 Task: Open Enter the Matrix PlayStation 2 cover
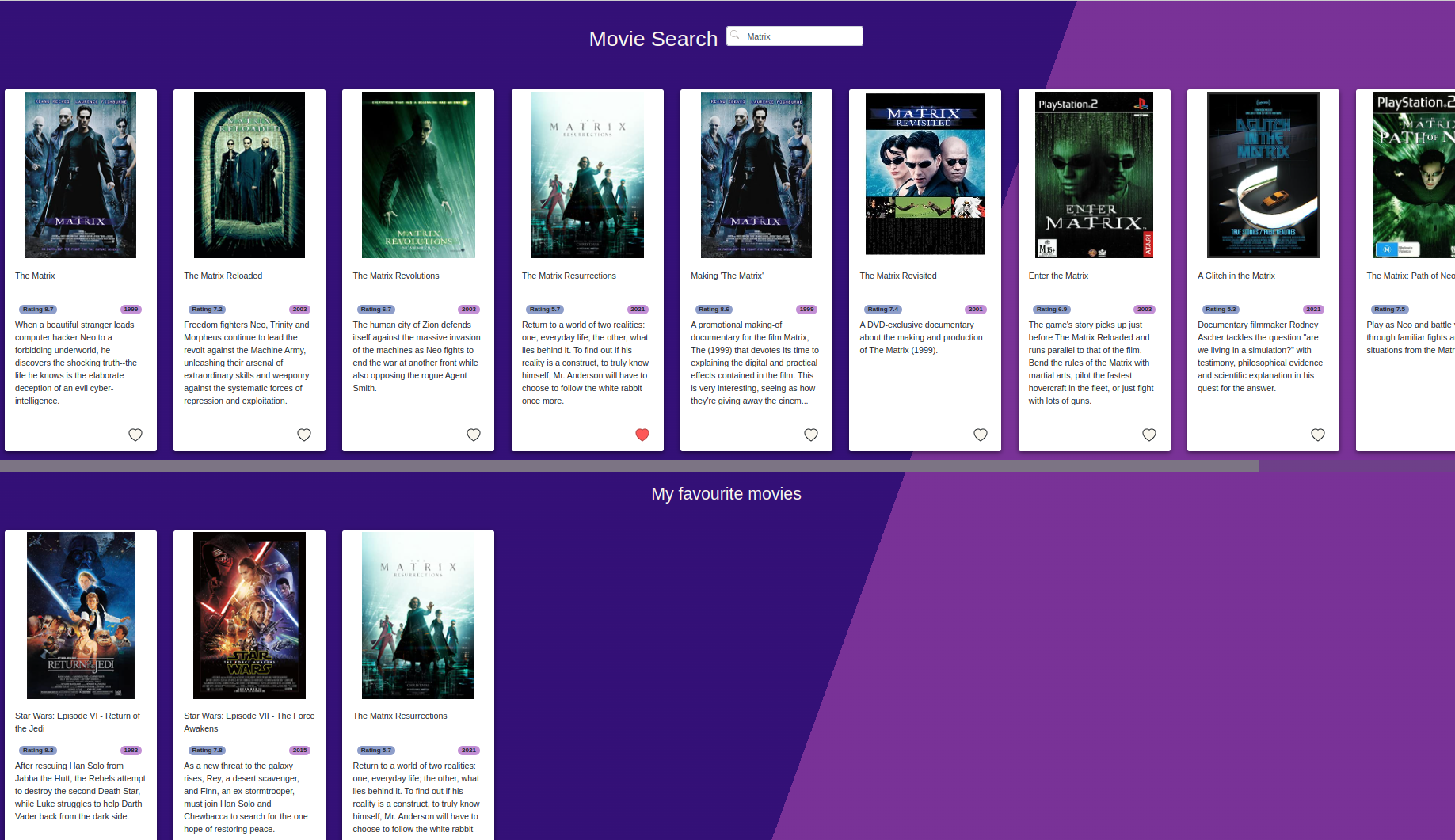click(1095, 175)
